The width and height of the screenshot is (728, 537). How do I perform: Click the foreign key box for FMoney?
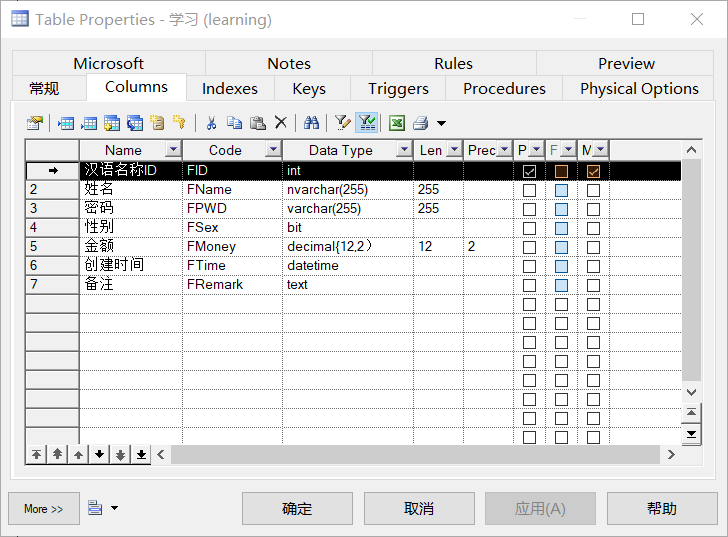click(x=561, y=247)
